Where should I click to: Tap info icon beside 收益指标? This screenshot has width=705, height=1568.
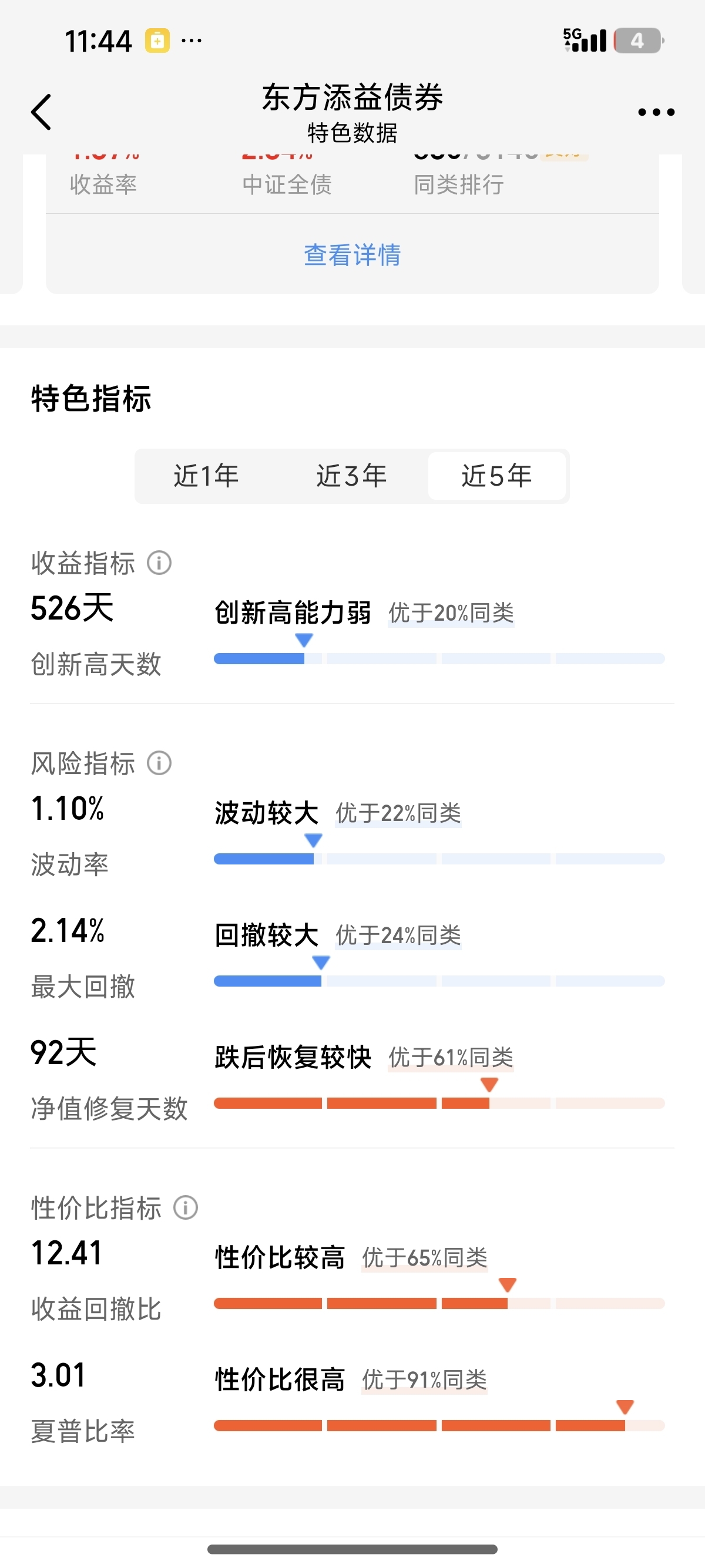(x=160, y=563)
